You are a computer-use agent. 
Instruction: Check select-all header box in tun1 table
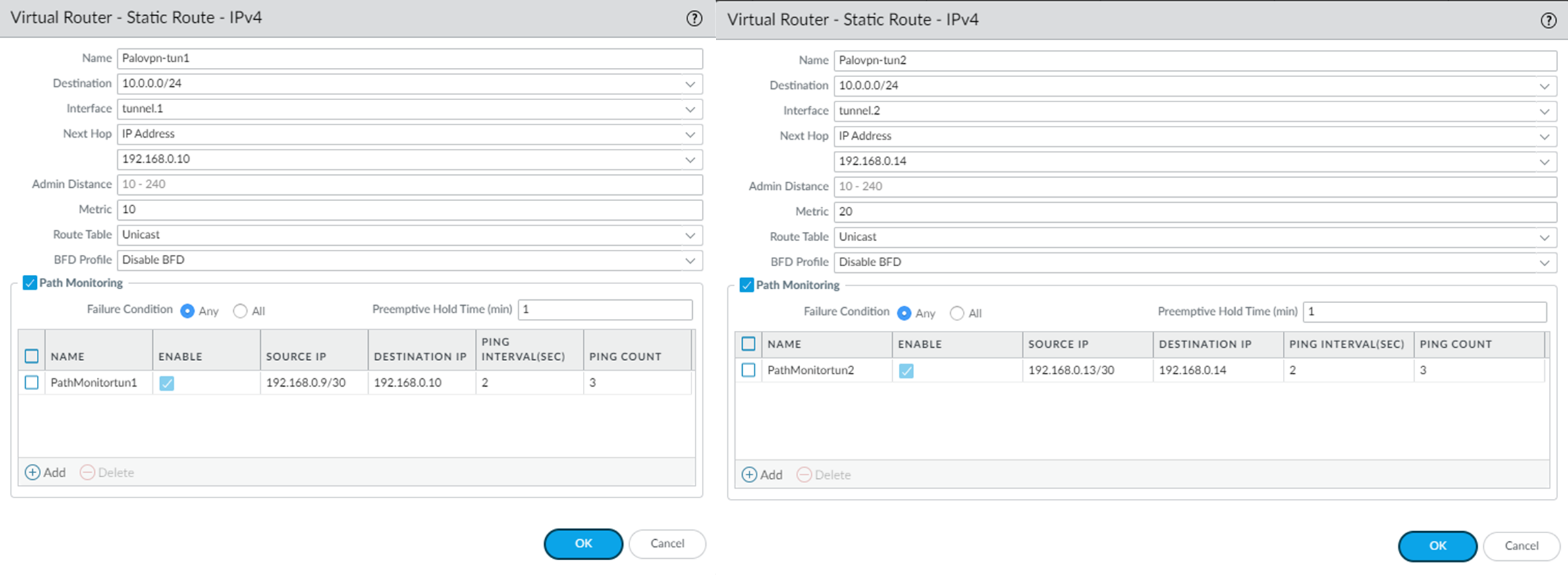(32, 356)
